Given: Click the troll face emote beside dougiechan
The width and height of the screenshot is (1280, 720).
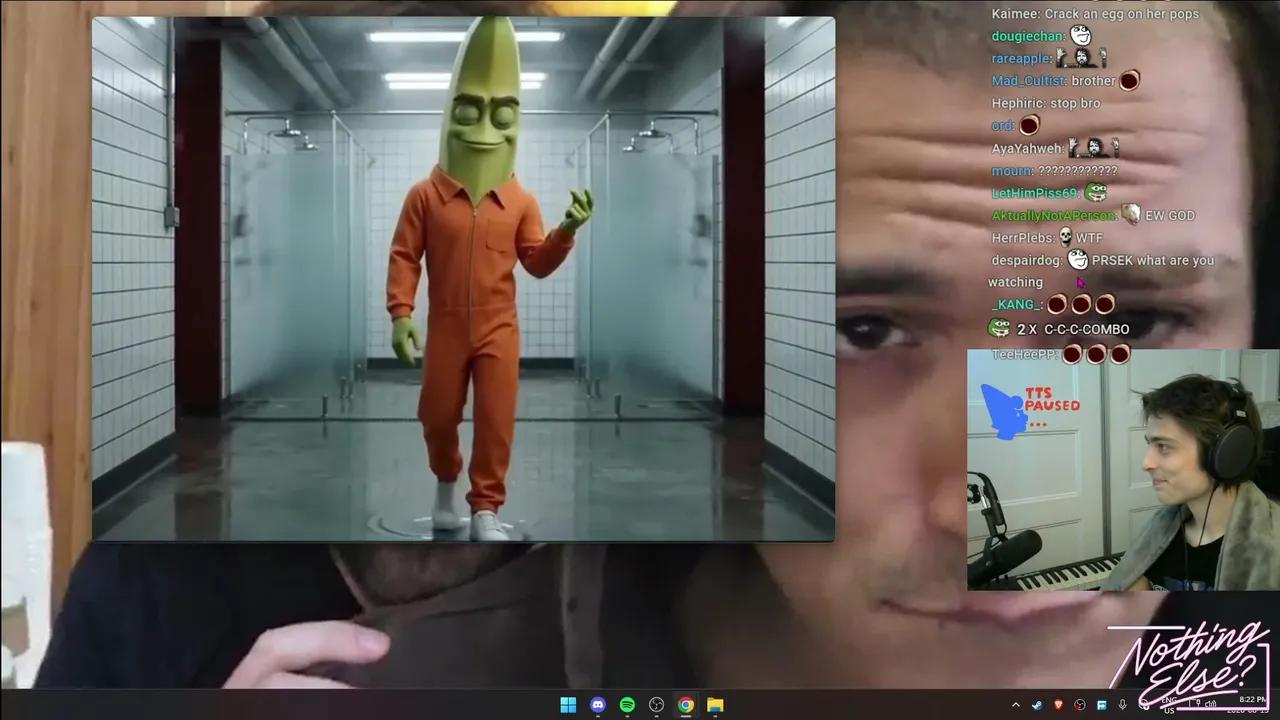Looking at the screenshot, I should 1080,36.
